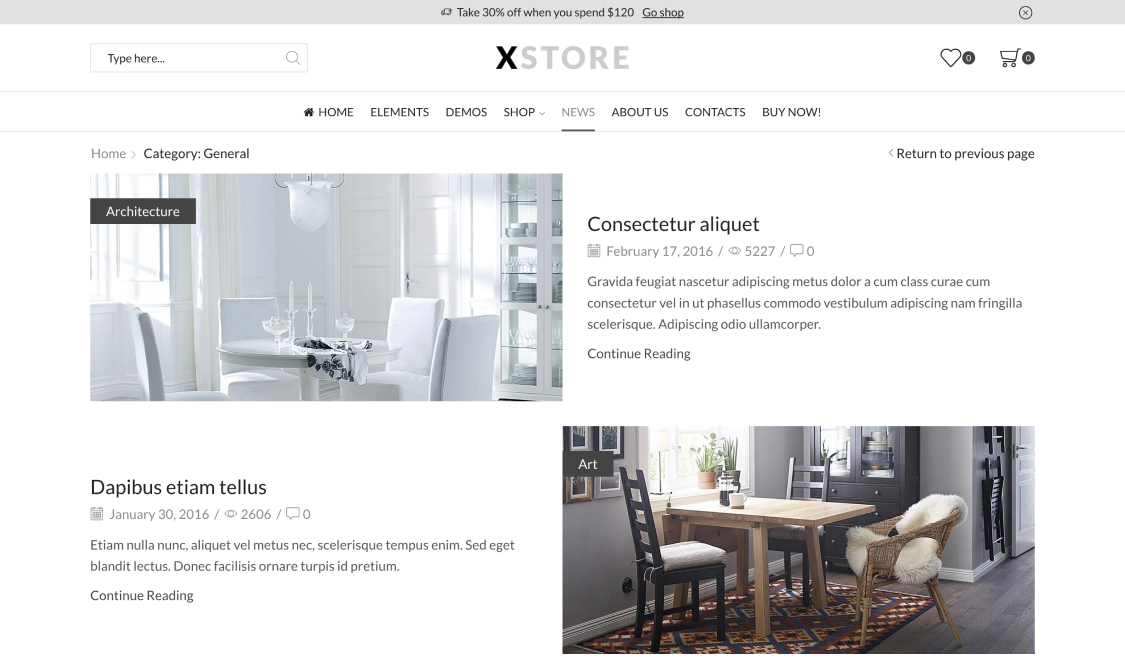Click the comment icon on Dapibus etiam tellus

292,513
